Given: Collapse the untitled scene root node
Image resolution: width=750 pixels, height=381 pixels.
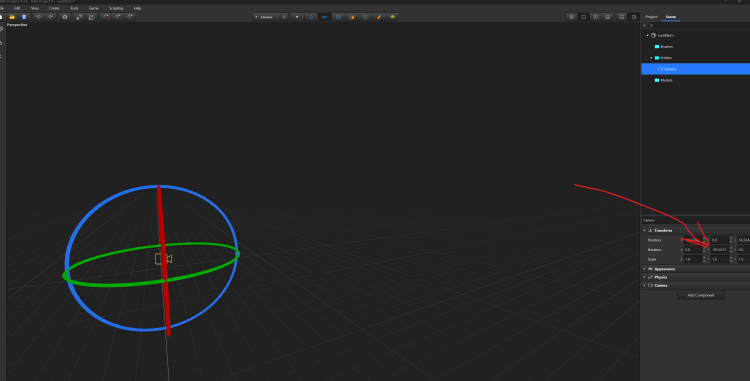Looking at the screenshot, I should point(648,35).
